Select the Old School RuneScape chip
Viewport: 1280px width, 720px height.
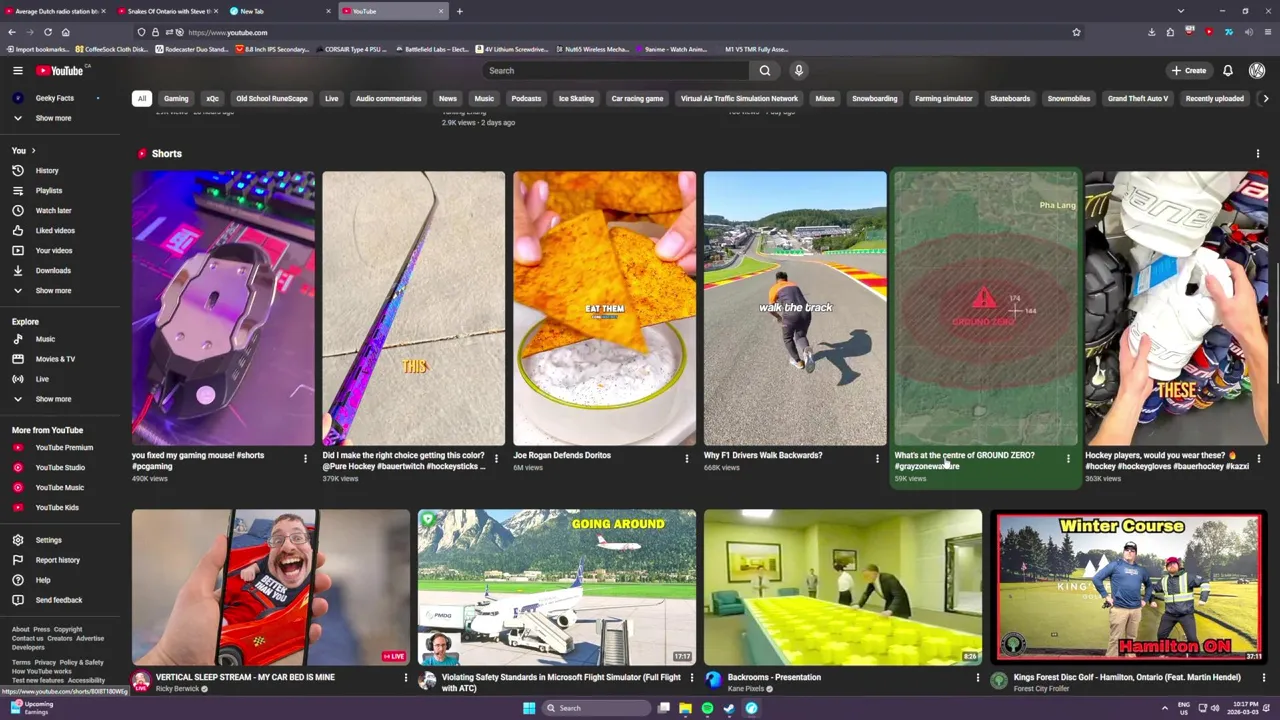pyautogui.click(x=272, y=99)
